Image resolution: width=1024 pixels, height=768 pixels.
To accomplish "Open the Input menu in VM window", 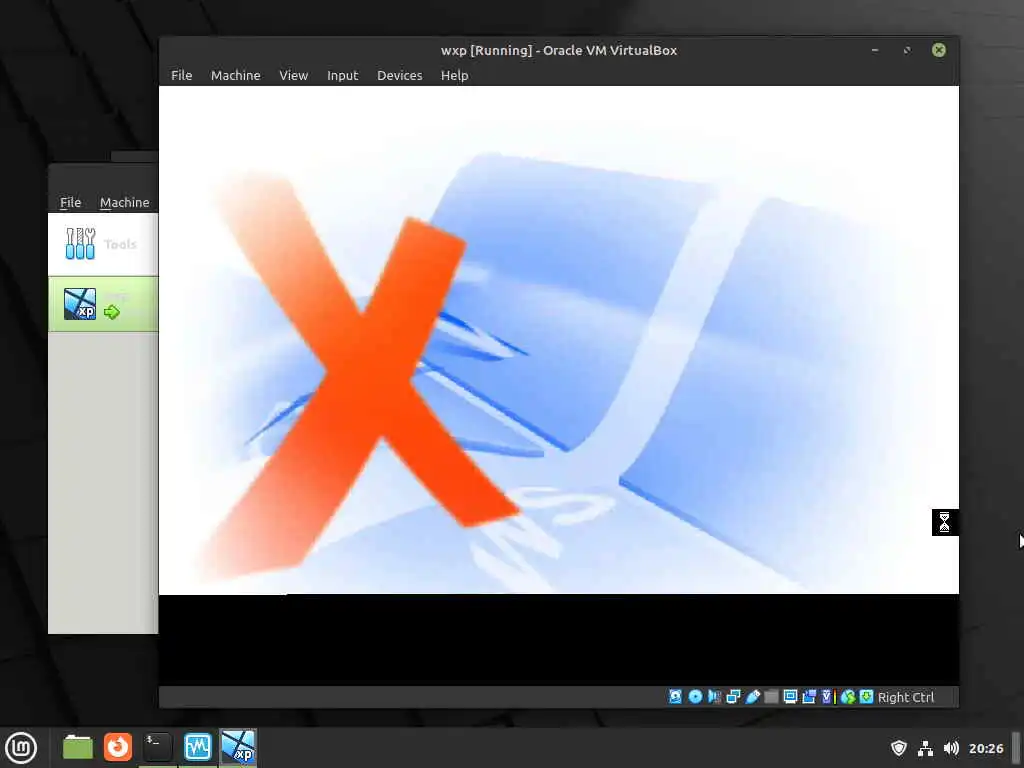I will pos(342,75).
